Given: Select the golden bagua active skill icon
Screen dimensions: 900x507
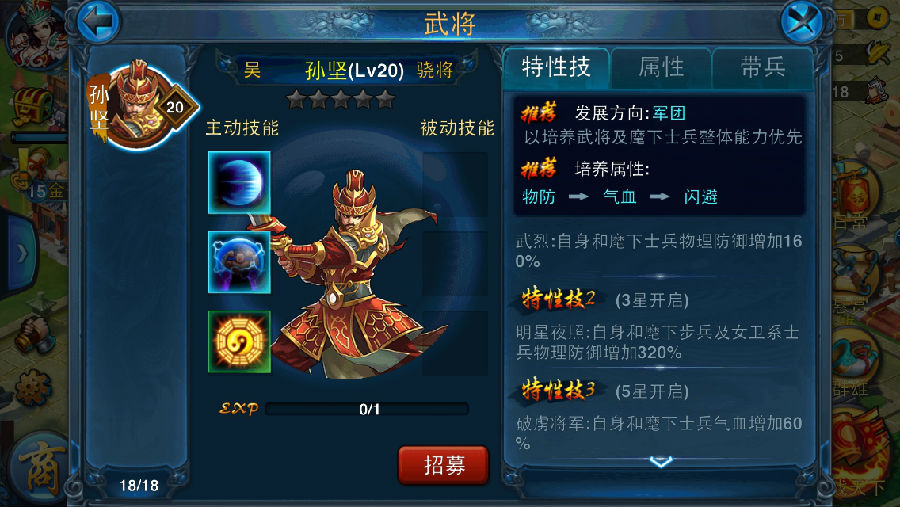Looking at the screenshot, I should tap(239, 342).
